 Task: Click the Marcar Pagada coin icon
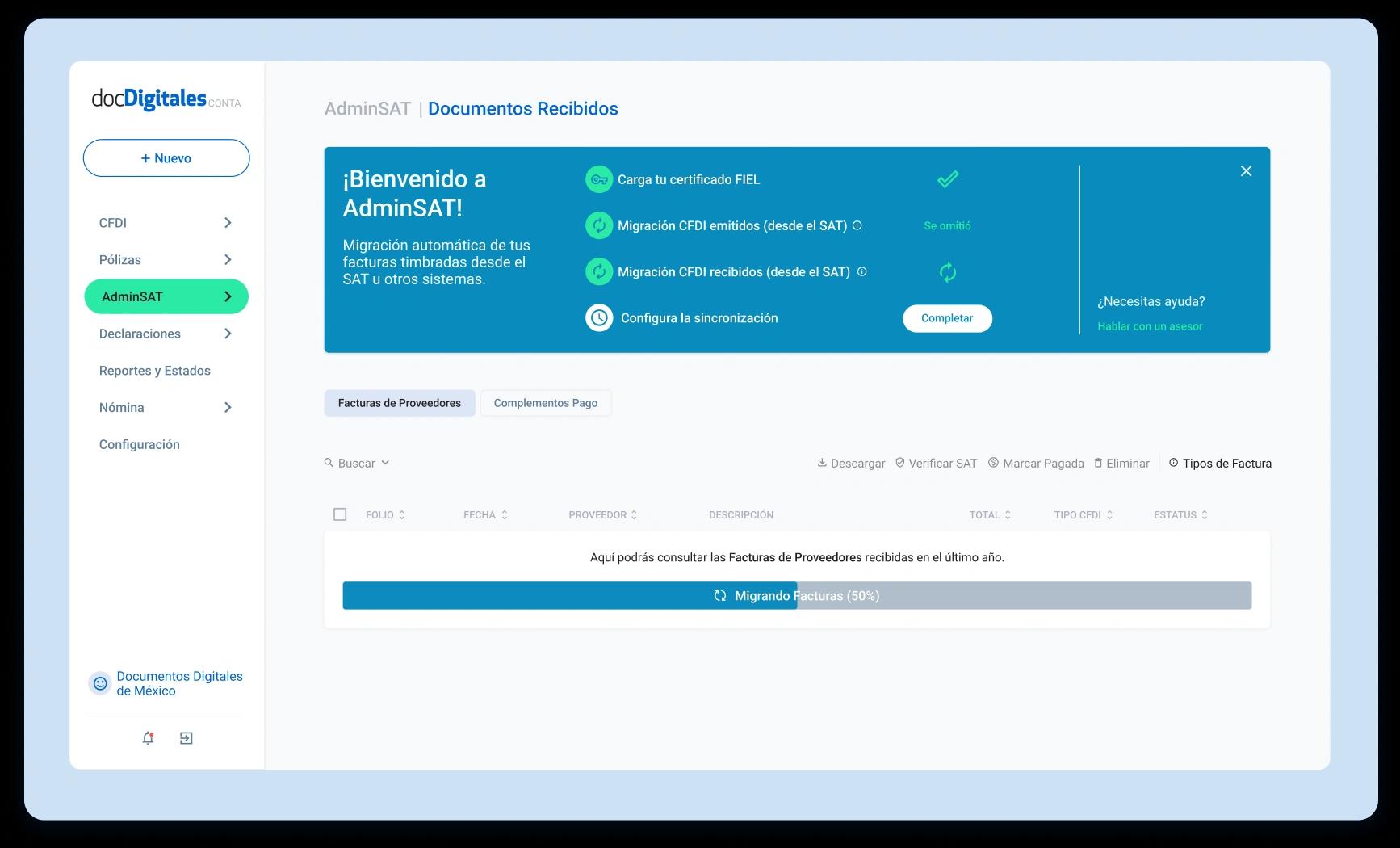point(994,463)
